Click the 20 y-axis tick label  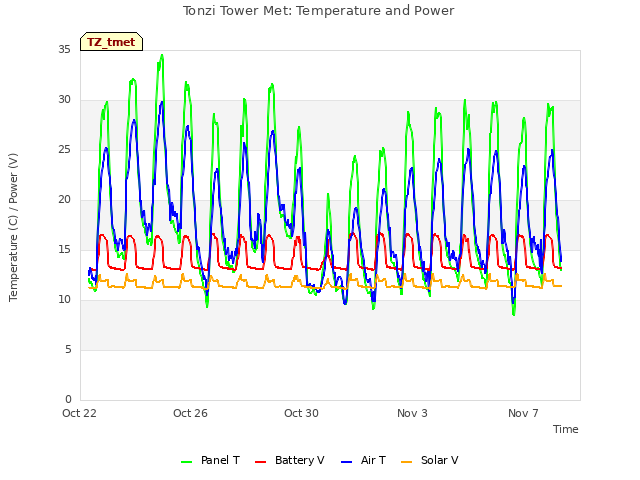pyautogui.click(x=64, y=200)
